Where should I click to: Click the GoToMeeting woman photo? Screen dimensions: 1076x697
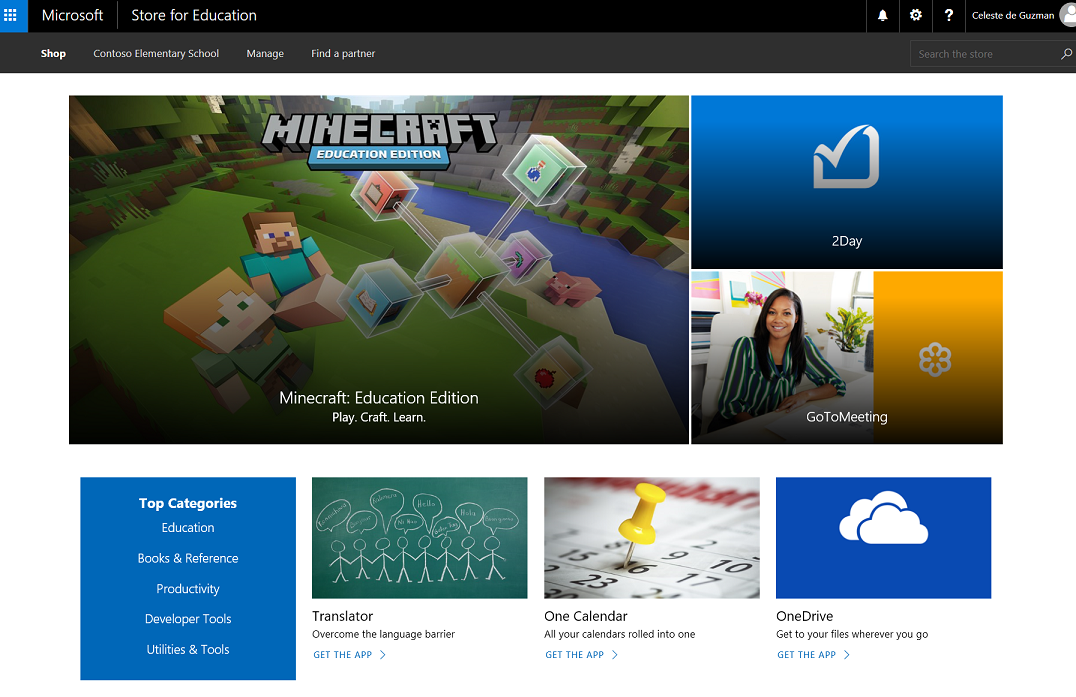click(782, 357)
